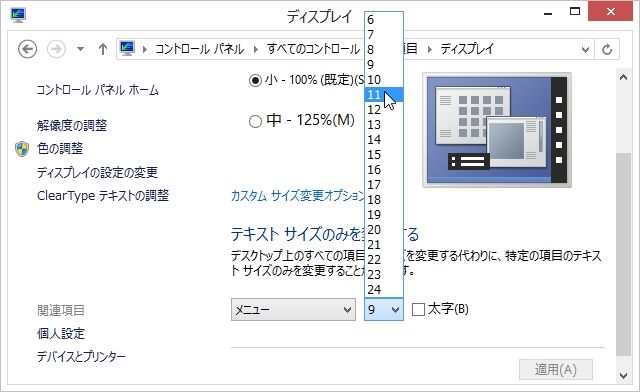
Task: Choose font size 10 in the list
Action: [x=384, y=80]
